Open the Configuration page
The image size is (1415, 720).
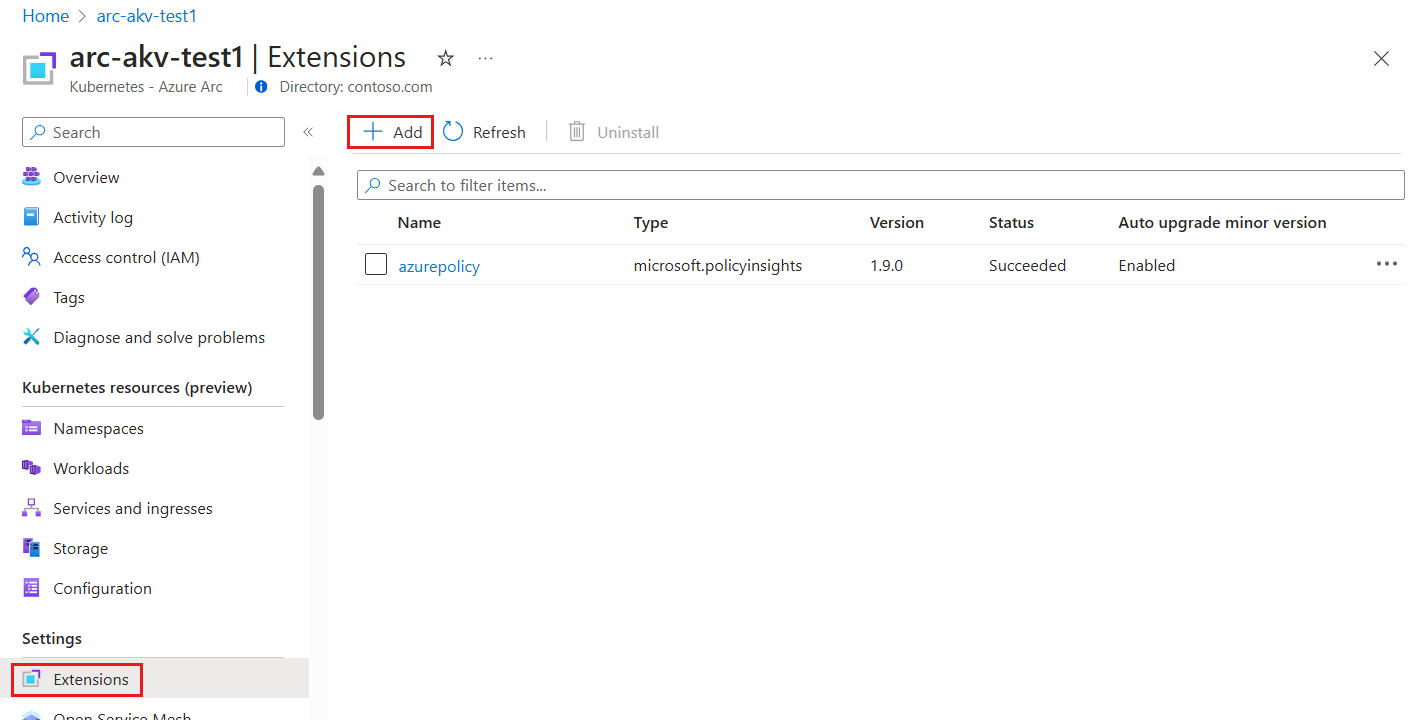coord(102,588)
